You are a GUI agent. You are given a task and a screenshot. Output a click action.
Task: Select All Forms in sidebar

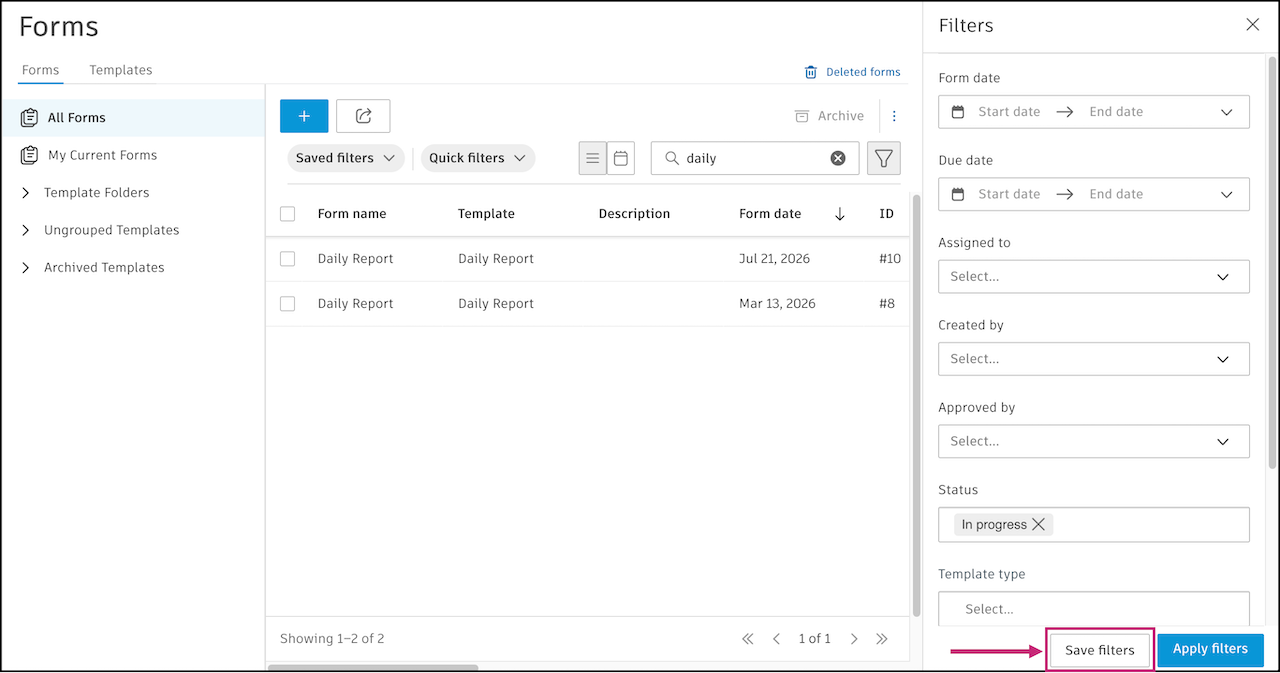(x=133, y=118)
